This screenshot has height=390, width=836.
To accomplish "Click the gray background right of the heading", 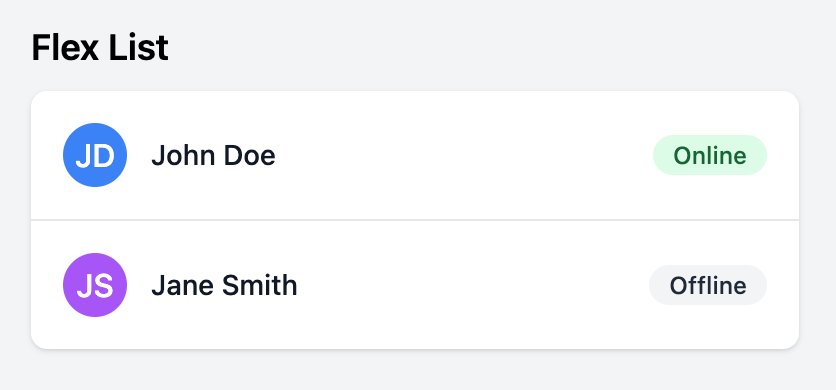I will click(501, 48).
